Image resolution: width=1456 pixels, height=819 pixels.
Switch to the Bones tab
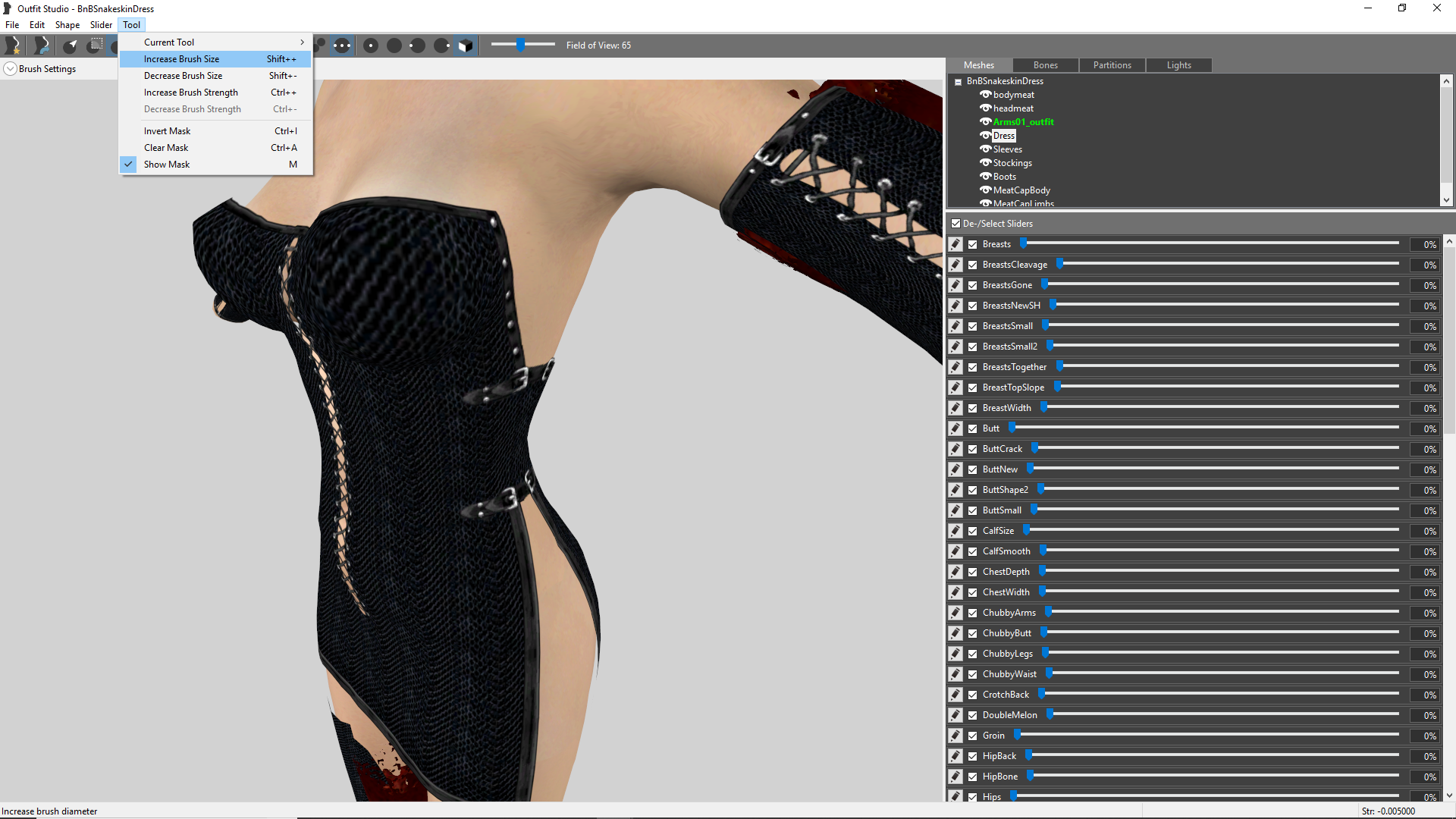(1045, 65)
